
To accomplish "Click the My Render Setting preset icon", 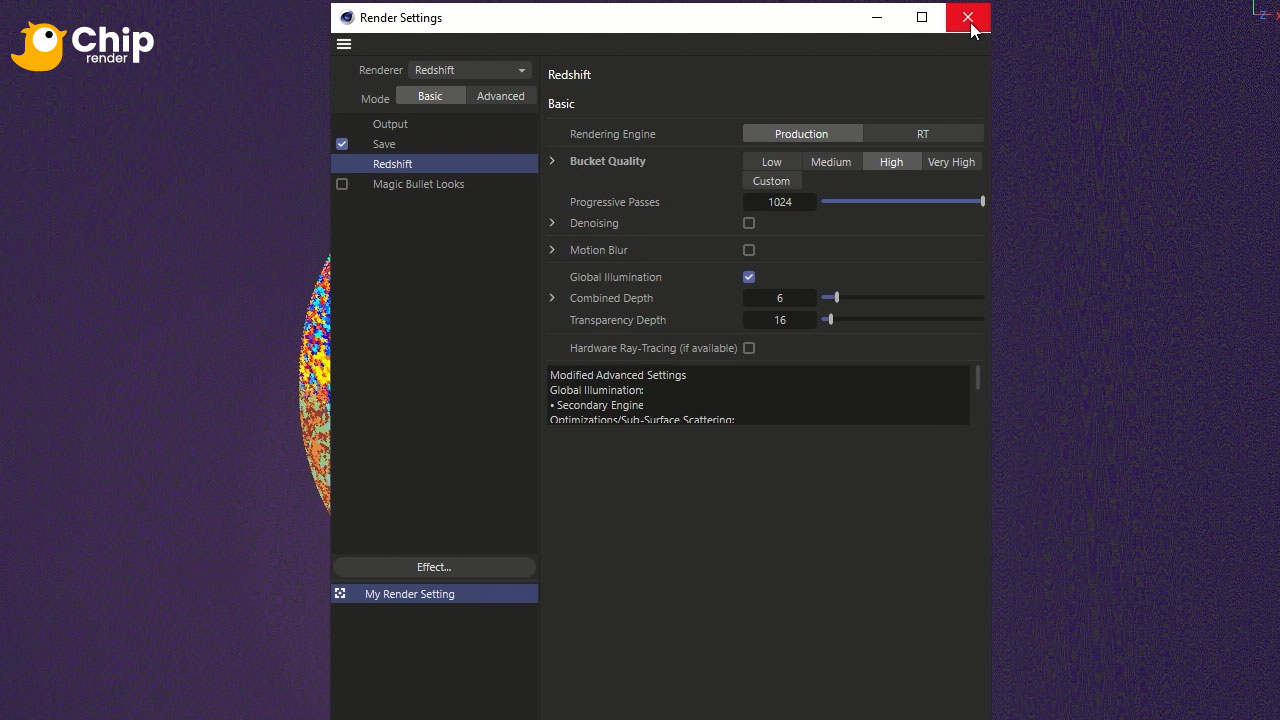I will pos(340,594).
